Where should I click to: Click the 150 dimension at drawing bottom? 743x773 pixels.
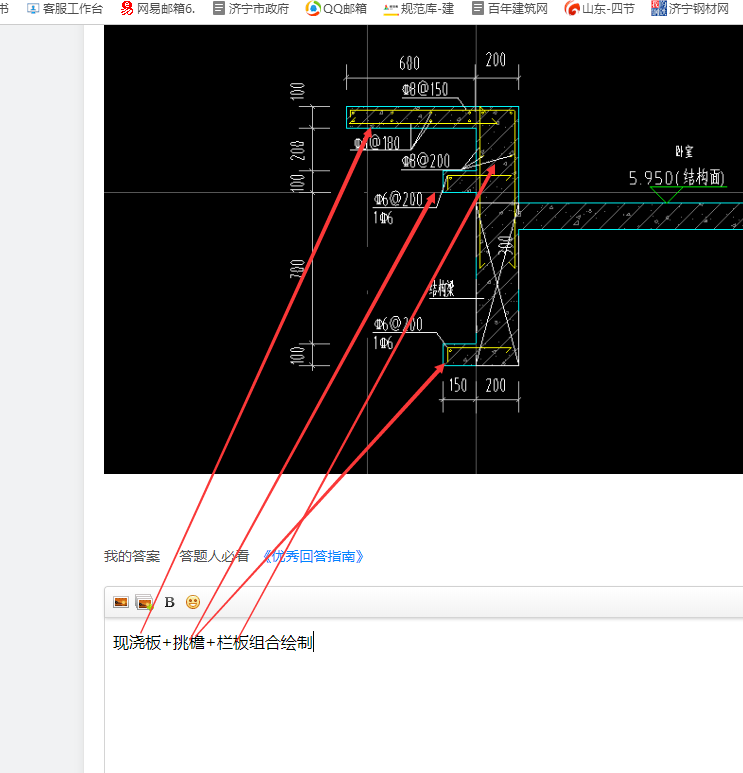point(458,385)
